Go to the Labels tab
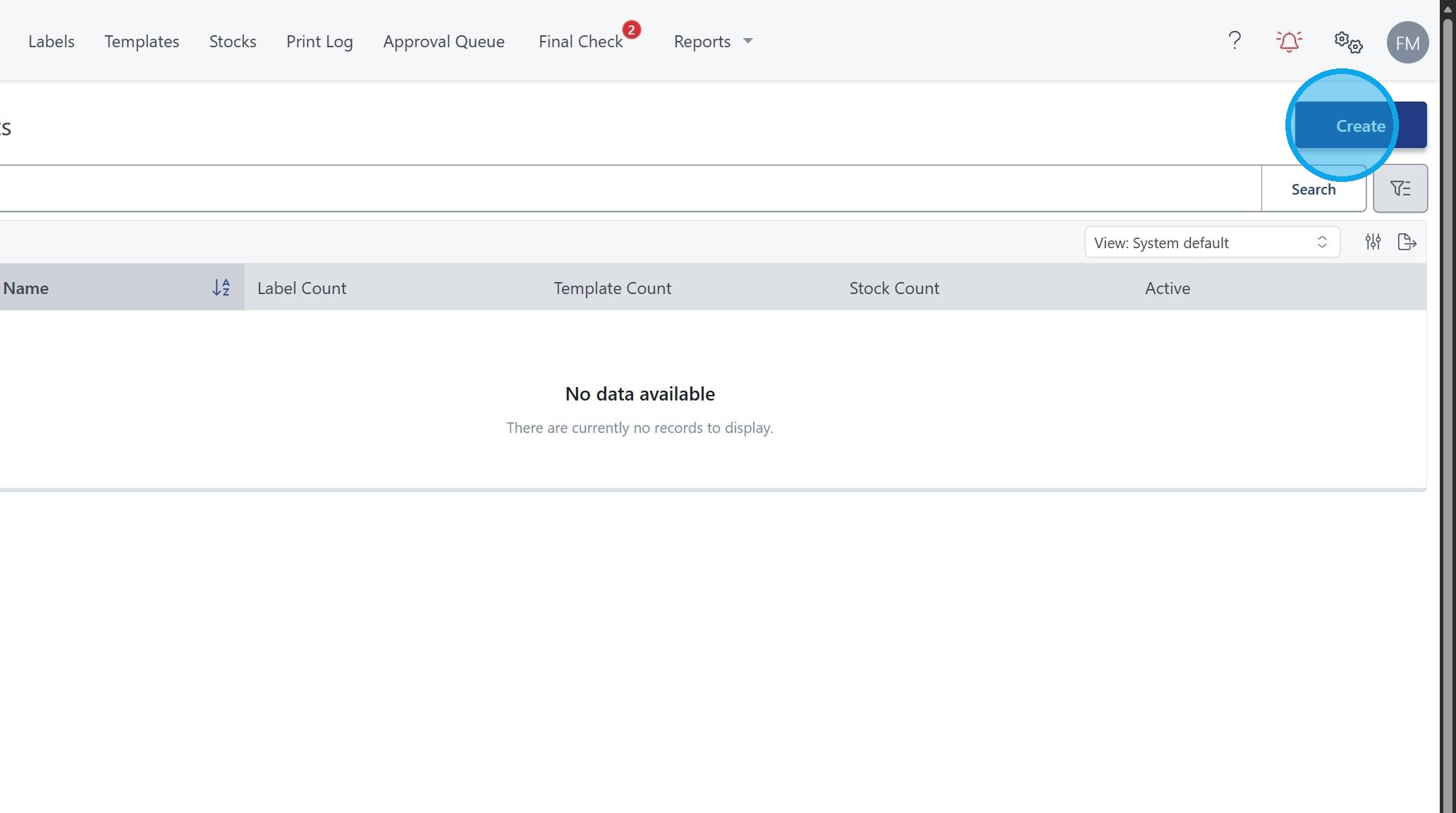Viewport: 1456px width, 813px height. point(51,42)
